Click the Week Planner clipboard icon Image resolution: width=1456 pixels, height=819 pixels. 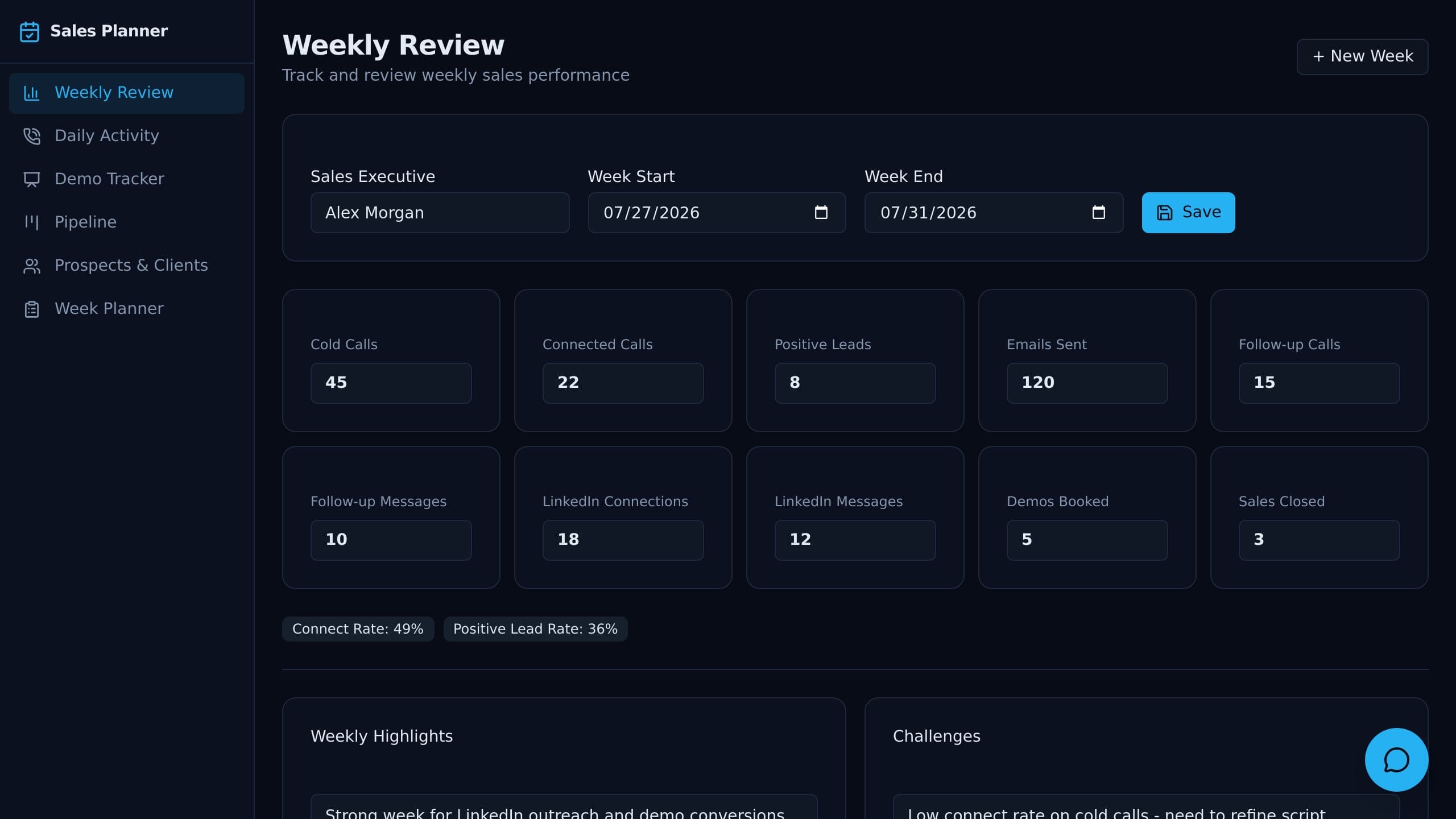[32, 309]
